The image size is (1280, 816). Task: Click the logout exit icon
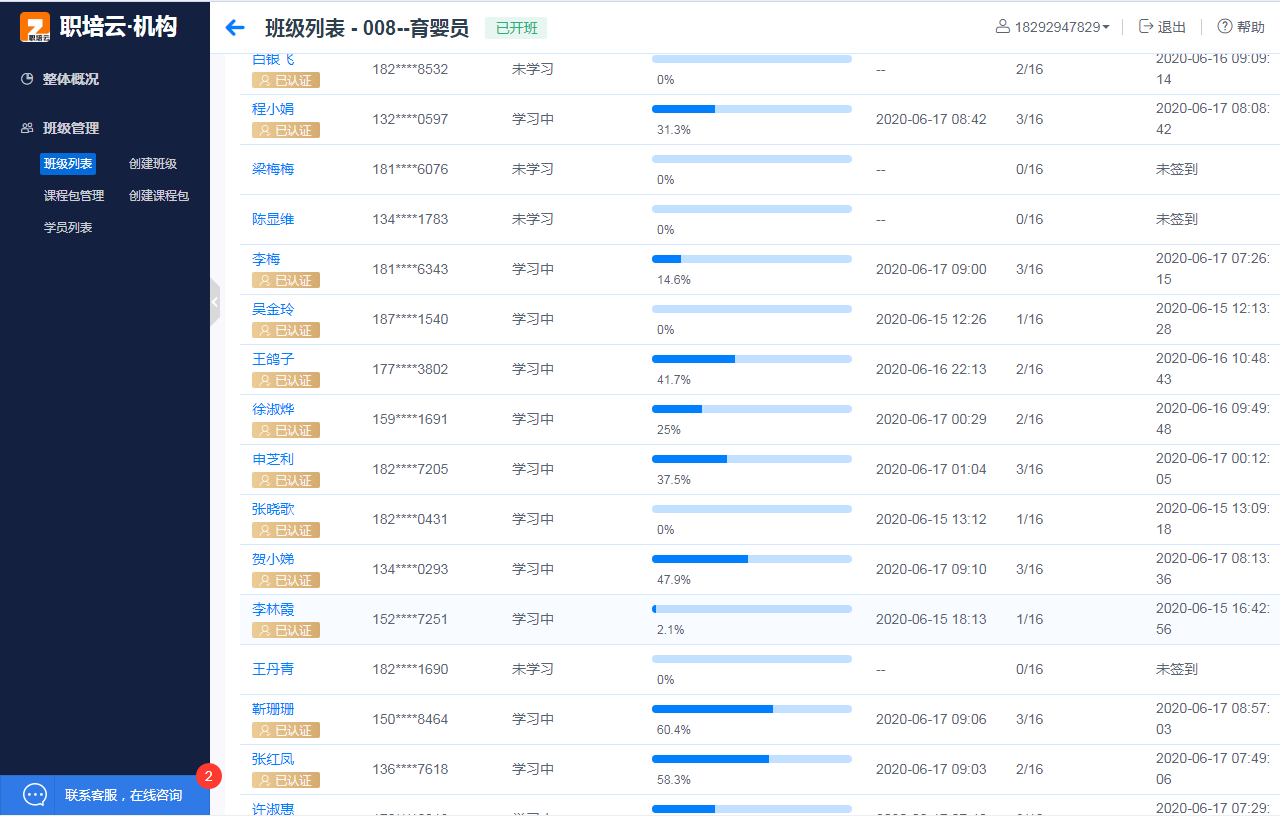click(x=1146, y=27)
